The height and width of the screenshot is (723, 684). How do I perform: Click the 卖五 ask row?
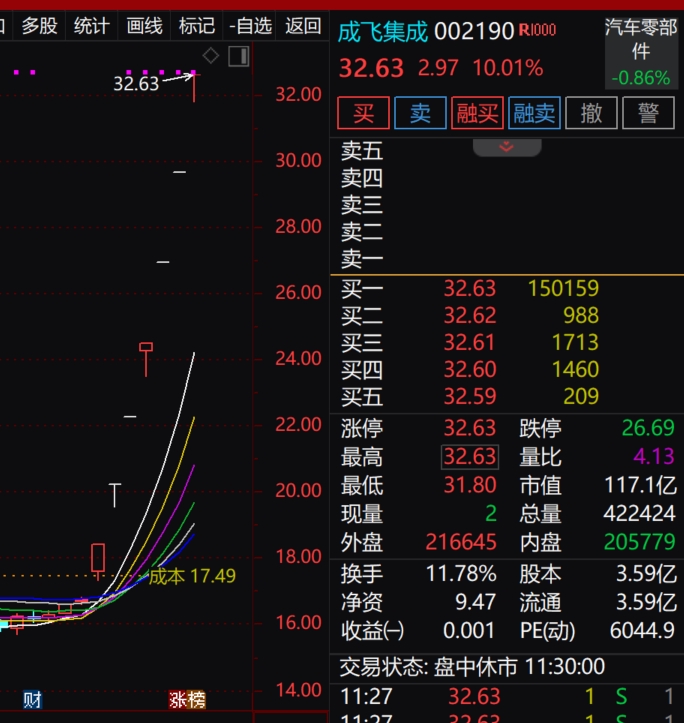point(507,152)
